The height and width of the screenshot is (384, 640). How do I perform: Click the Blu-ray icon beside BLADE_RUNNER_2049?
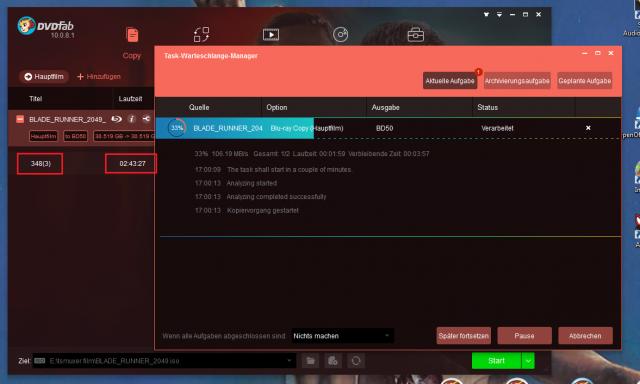pos(117,119)
